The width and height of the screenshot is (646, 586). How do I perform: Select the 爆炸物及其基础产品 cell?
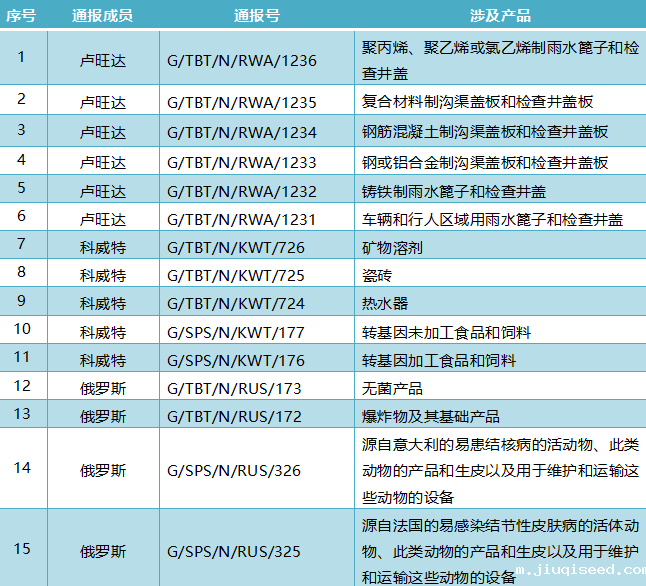coord(430,416)
